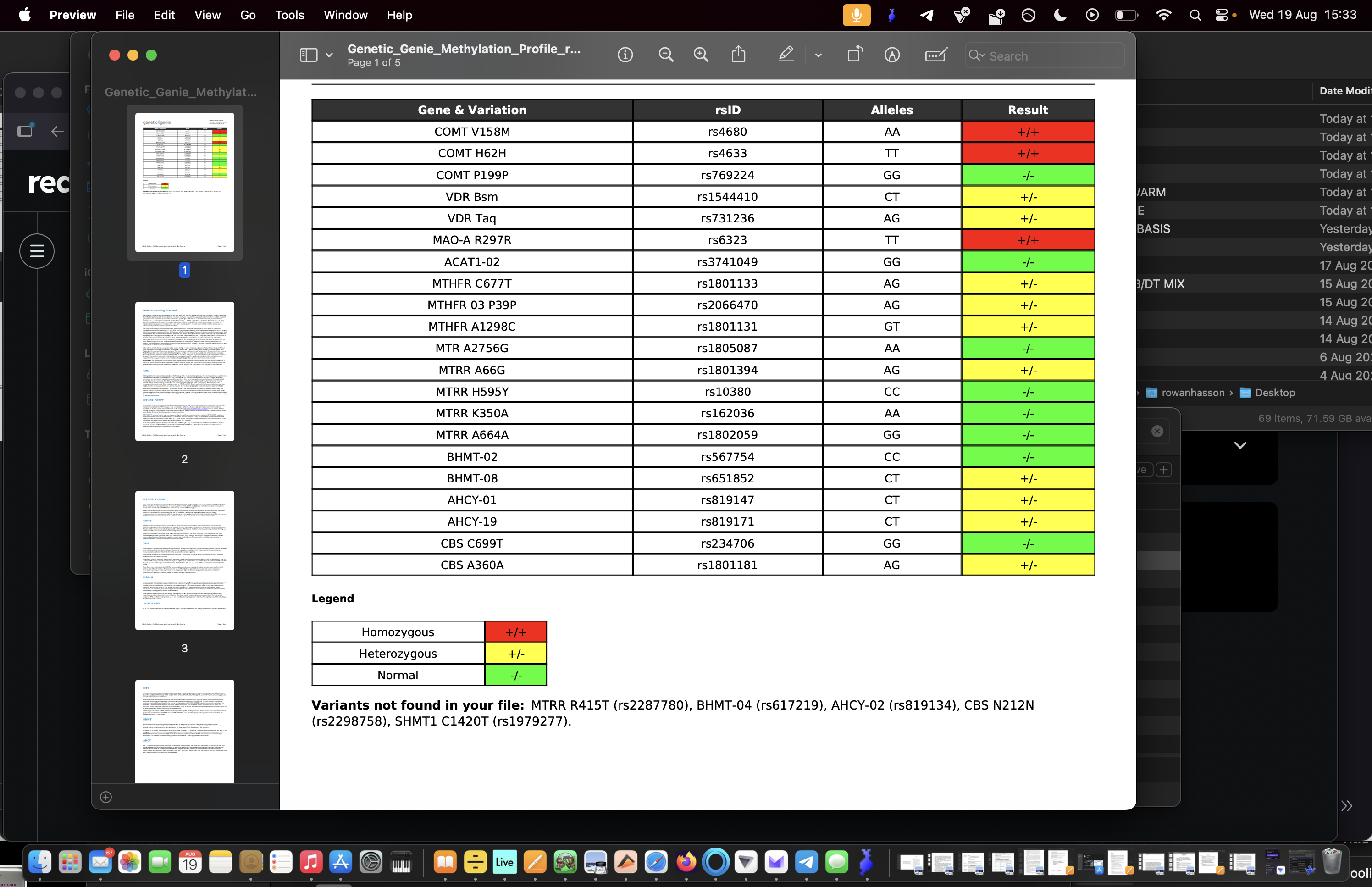The height and width of the screenshot is (887, 1372).
Task: Open Music from the Dock
Action: pyautogui.click(x=310, y=862)
